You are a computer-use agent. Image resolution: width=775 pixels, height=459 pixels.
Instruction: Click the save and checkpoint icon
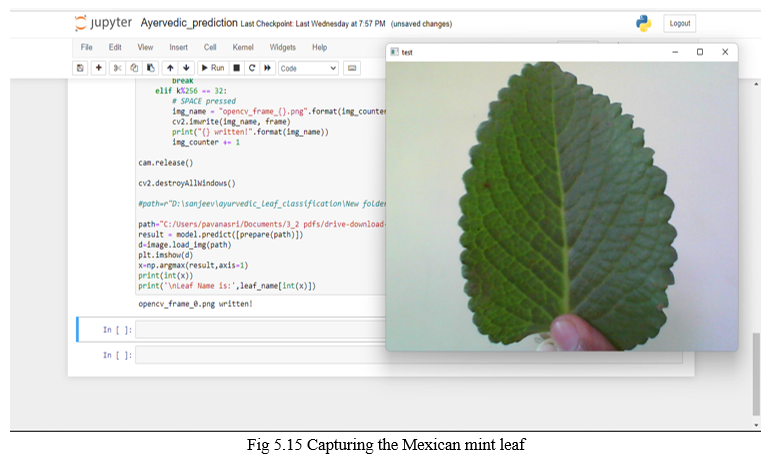pyautogui.click(x=80, y=68)
